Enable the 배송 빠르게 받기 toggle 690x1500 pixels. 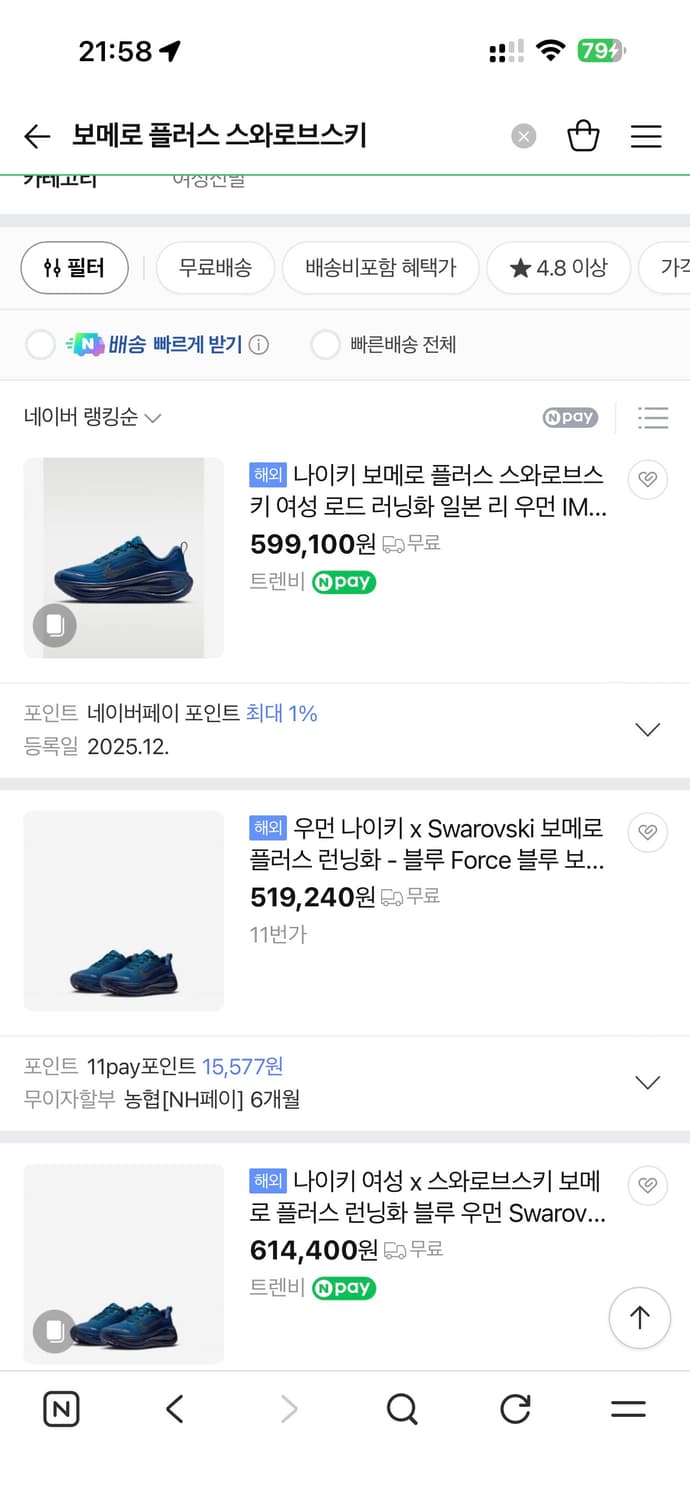40,343
